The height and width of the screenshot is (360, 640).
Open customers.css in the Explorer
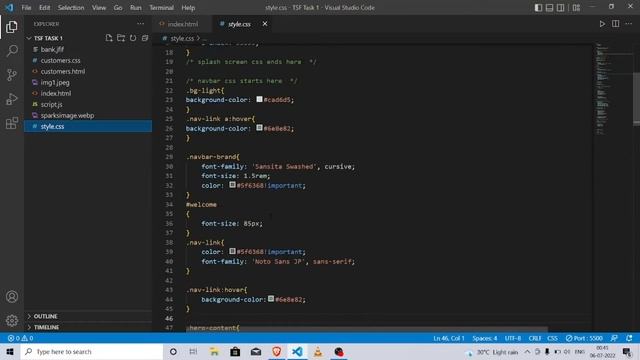click(60, 60)
